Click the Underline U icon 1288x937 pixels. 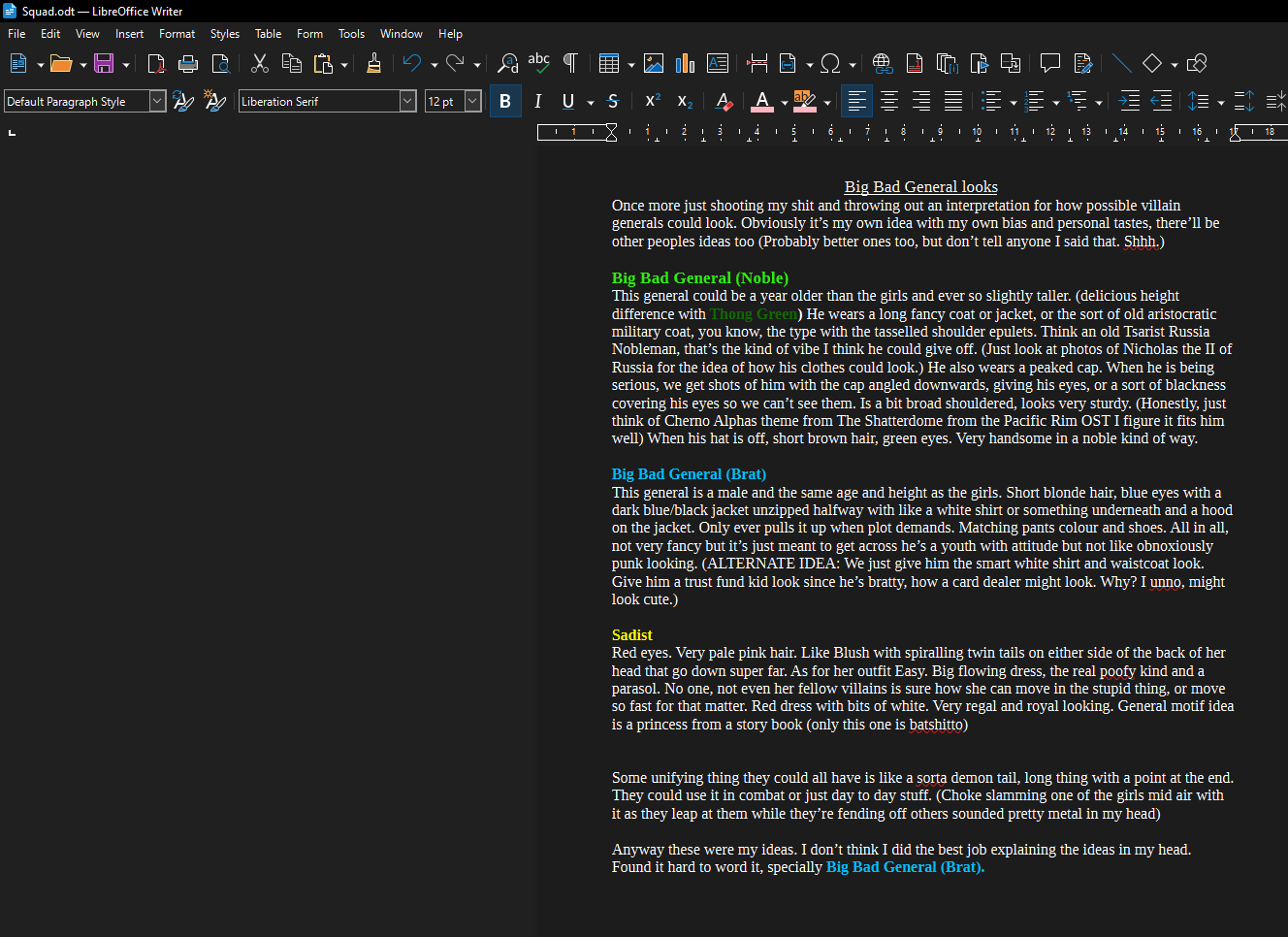(x=568, y=101)
